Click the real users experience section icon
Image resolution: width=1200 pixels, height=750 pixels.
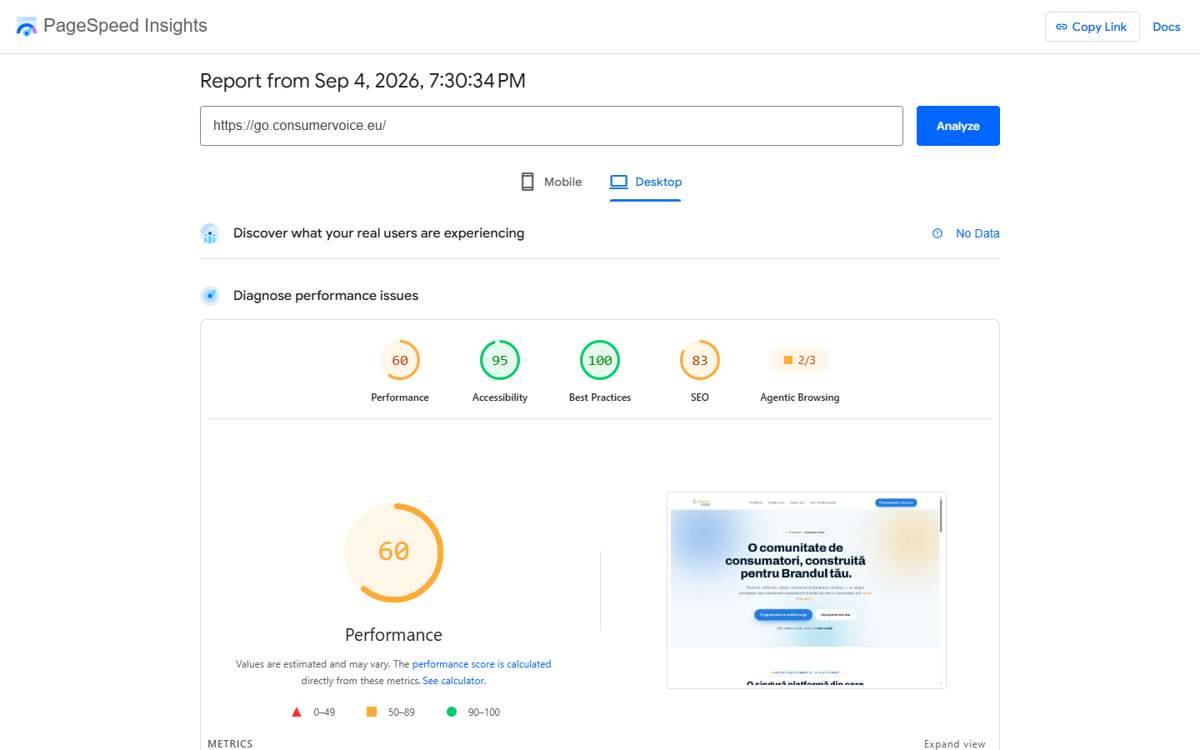tap(210, 234)
